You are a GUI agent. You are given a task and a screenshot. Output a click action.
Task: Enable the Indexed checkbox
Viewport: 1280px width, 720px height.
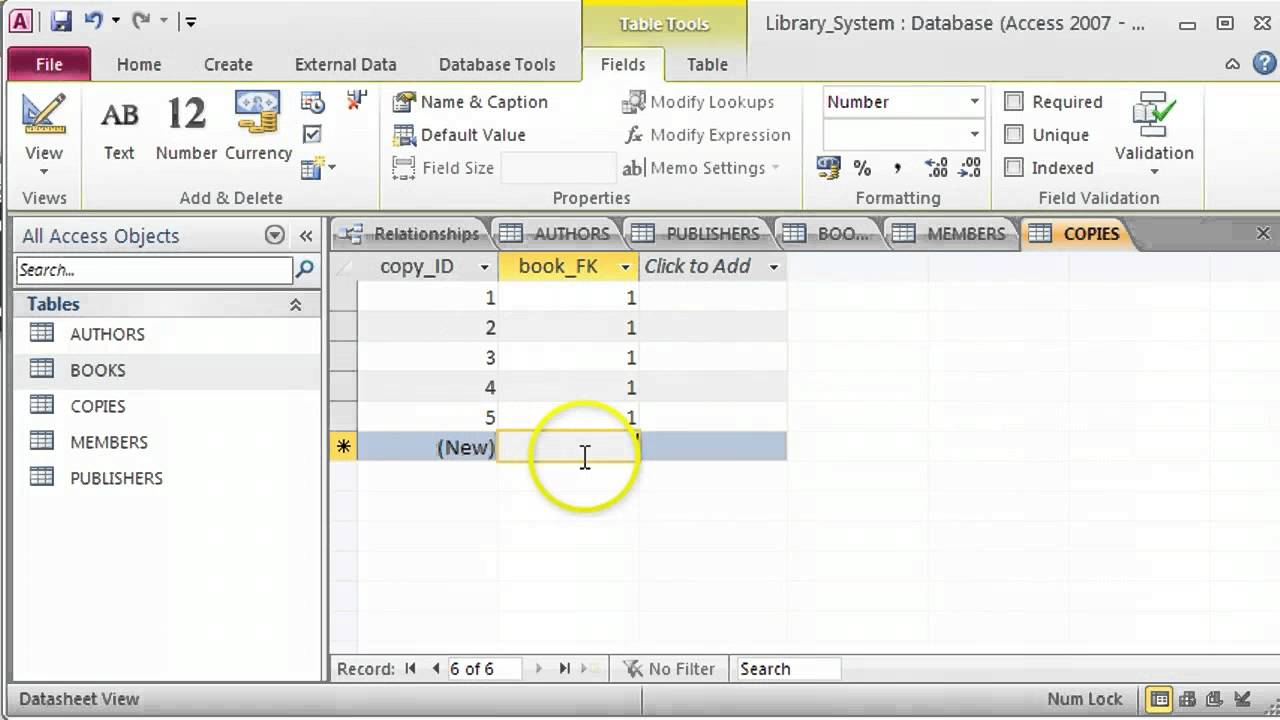[1014, 168]
